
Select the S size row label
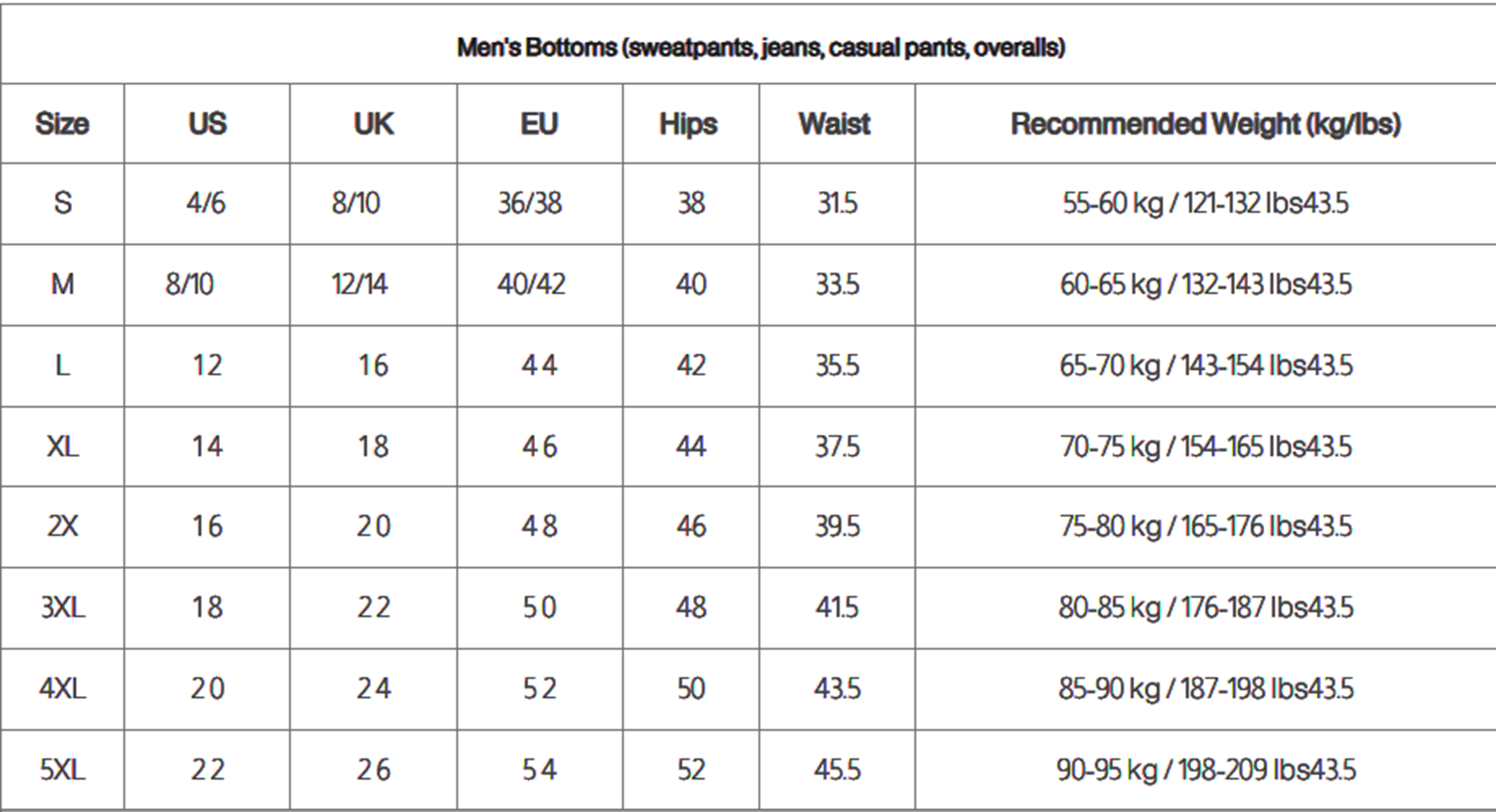[63, 204]
